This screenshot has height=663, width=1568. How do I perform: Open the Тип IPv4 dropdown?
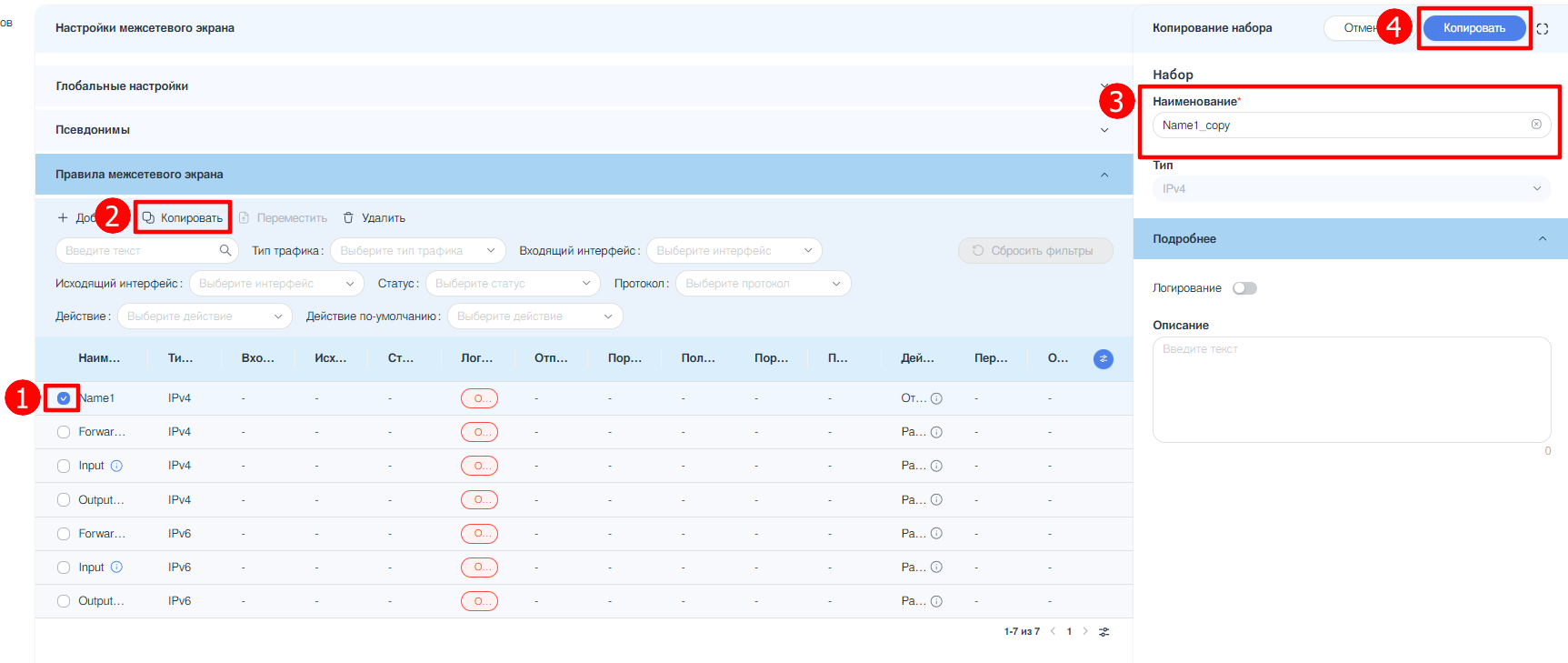click(1352, 188)
